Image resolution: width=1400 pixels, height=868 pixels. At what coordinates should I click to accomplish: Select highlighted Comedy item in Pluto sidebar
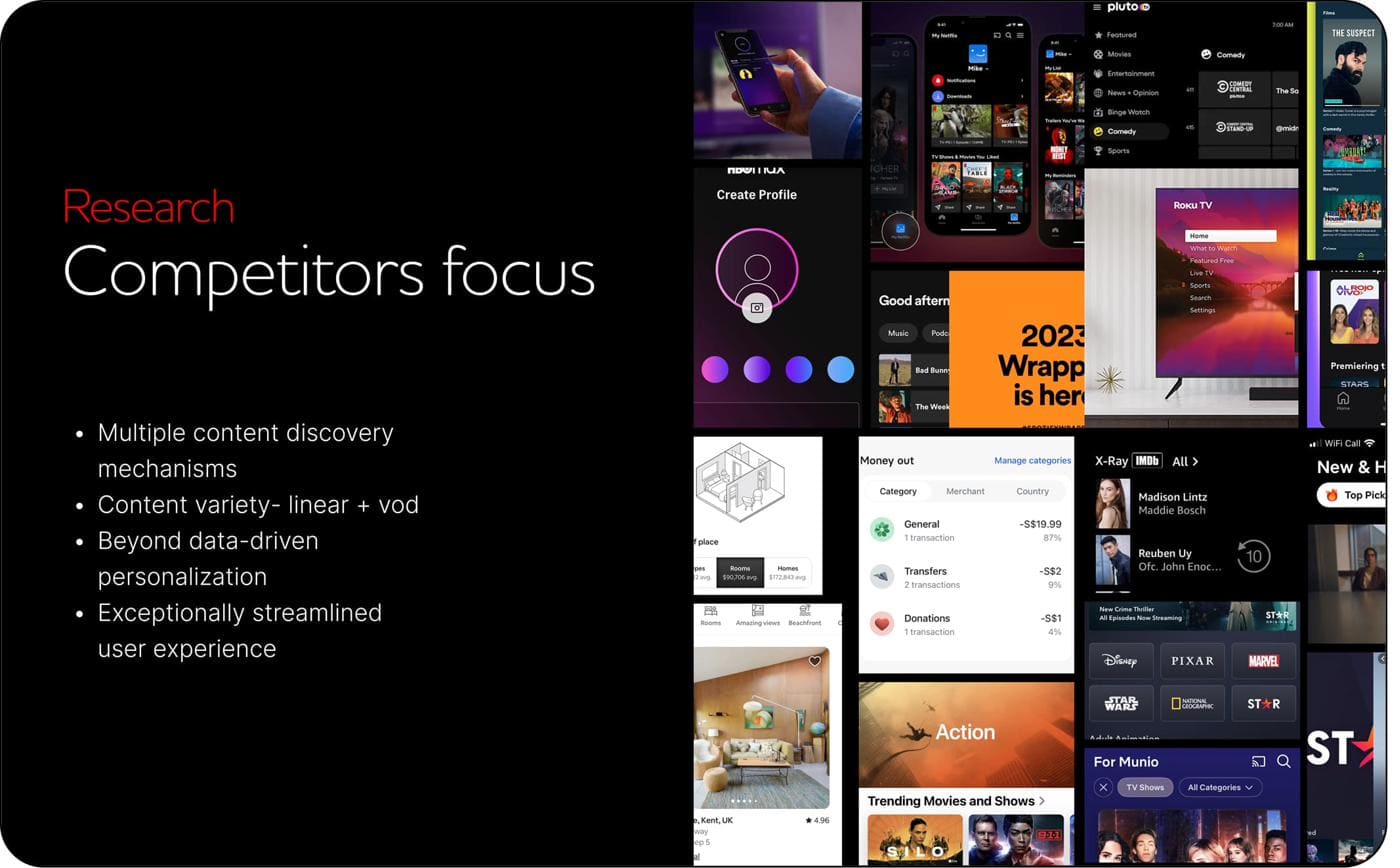tap(1128, 131)
